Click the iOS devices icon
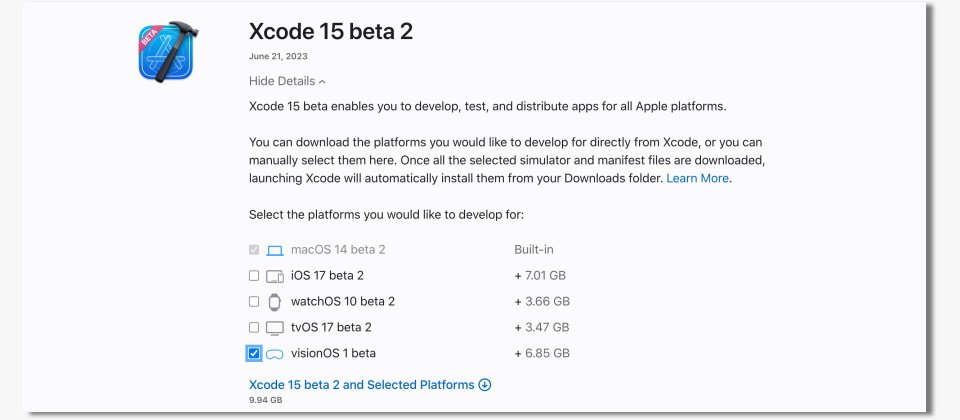The width and height of the screenshot is (960, 420). (275, 276)
